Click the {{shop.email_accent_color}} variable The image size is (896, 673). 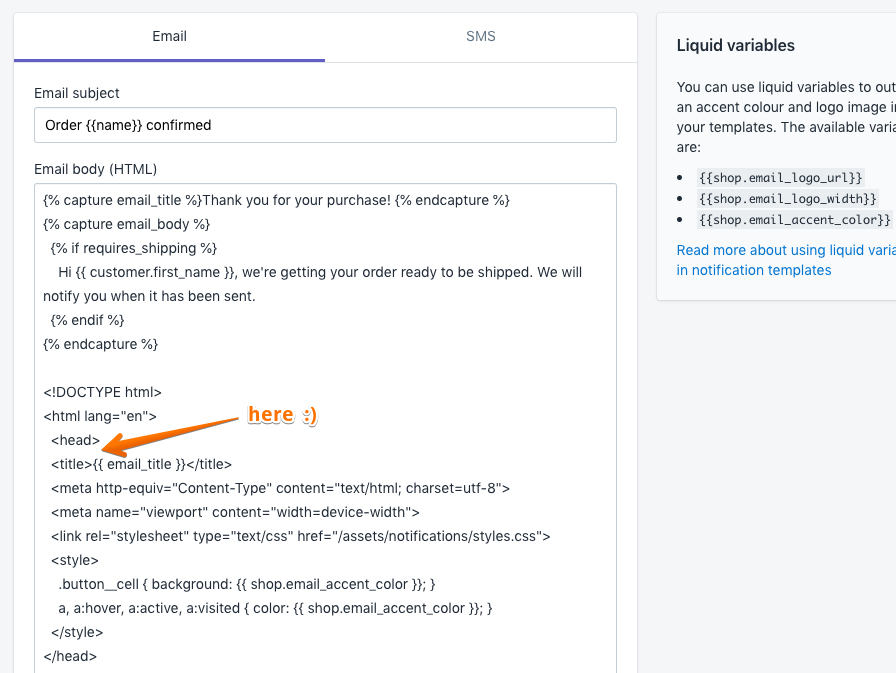click(795, 220)
